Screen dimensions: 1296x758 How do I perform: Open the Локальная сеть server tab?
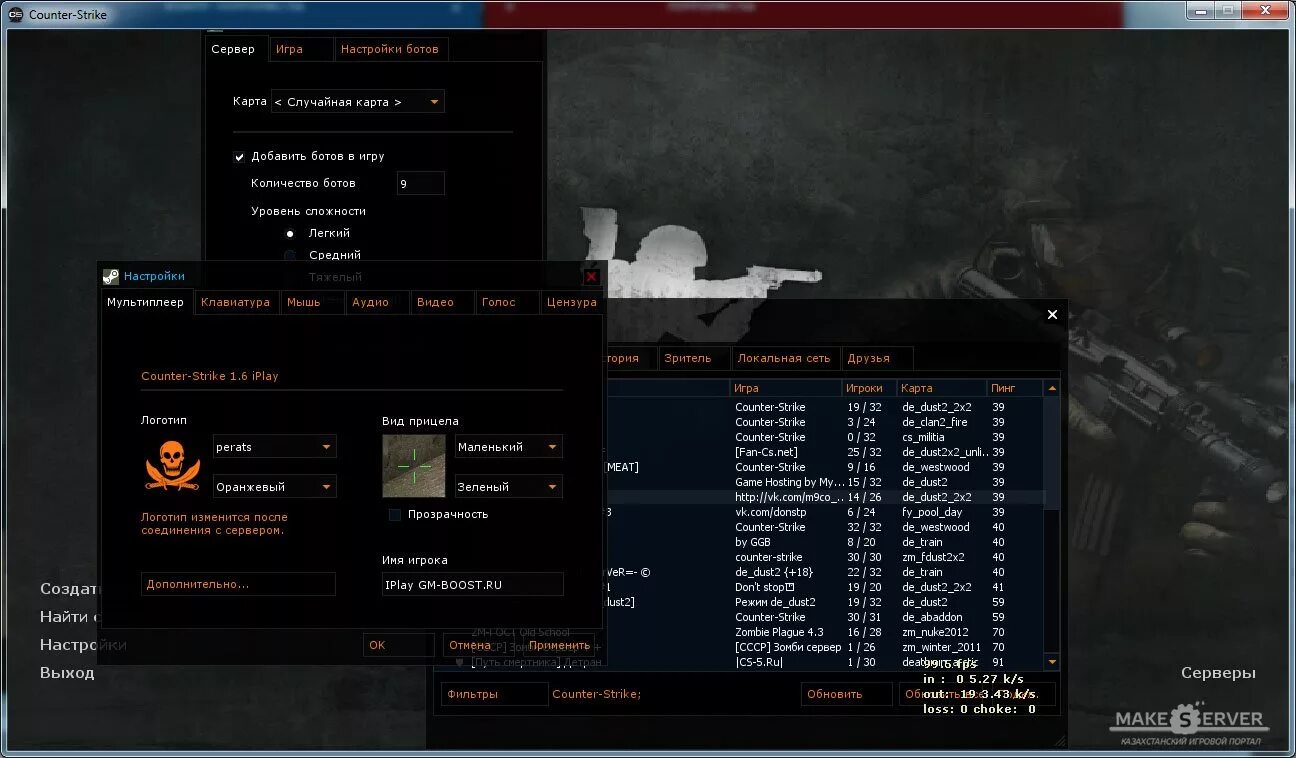(784, 358)
